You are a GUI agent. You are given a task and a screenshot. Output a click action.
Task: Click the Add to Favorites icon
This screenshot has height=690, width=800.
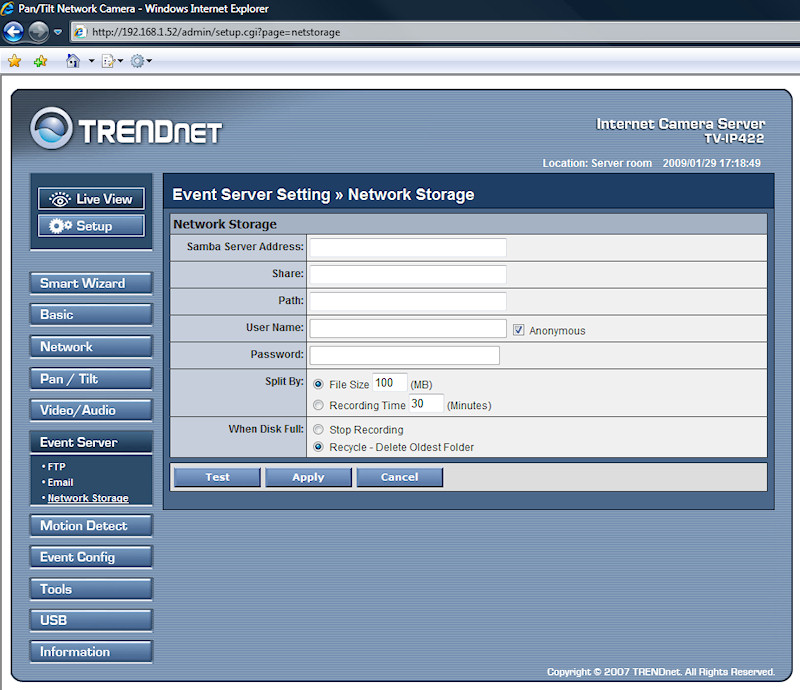click(x=40, y=61)
